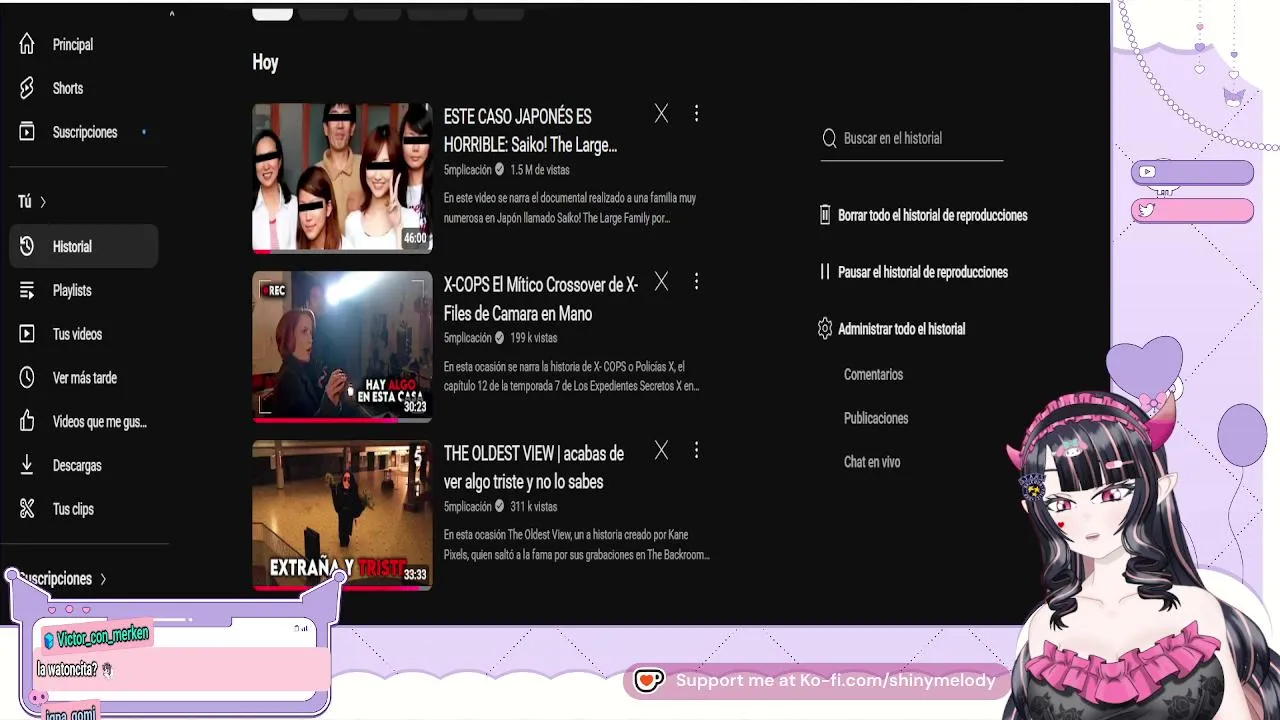Open the X-COPS video thumbnail
This screenshot has width=1280, height=720.
tap(342, 346)
